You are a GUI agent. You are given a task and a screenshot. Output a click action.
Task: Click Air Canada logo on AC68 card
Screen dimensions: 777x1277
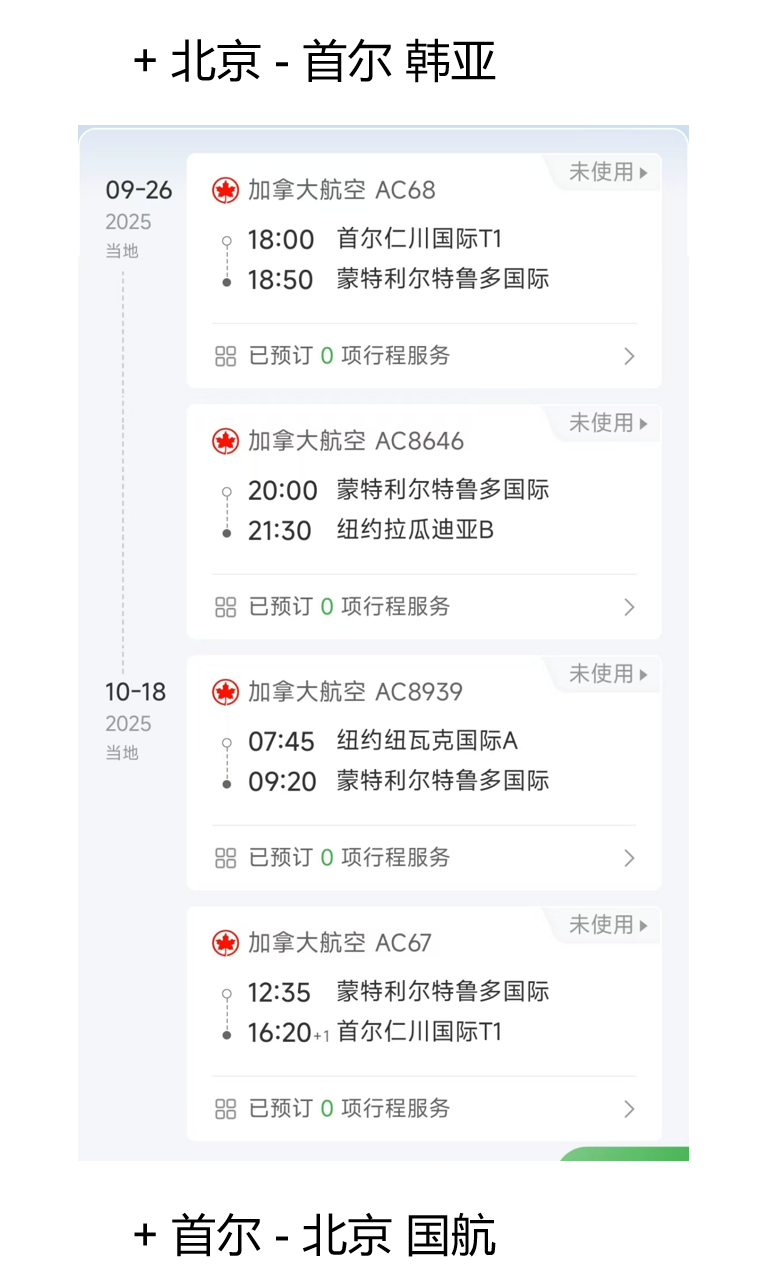point(226,190)
